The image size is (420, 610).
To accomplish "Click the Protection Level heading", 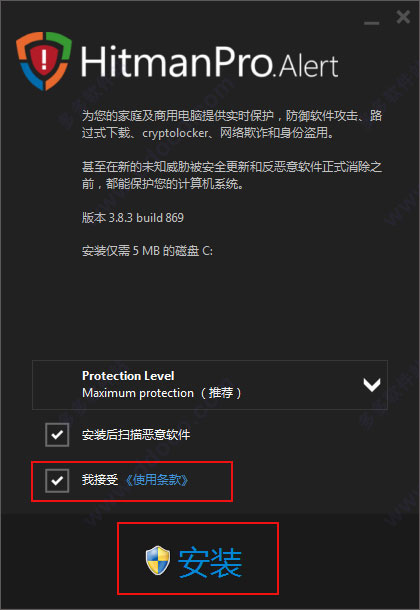I will point(128,376).
